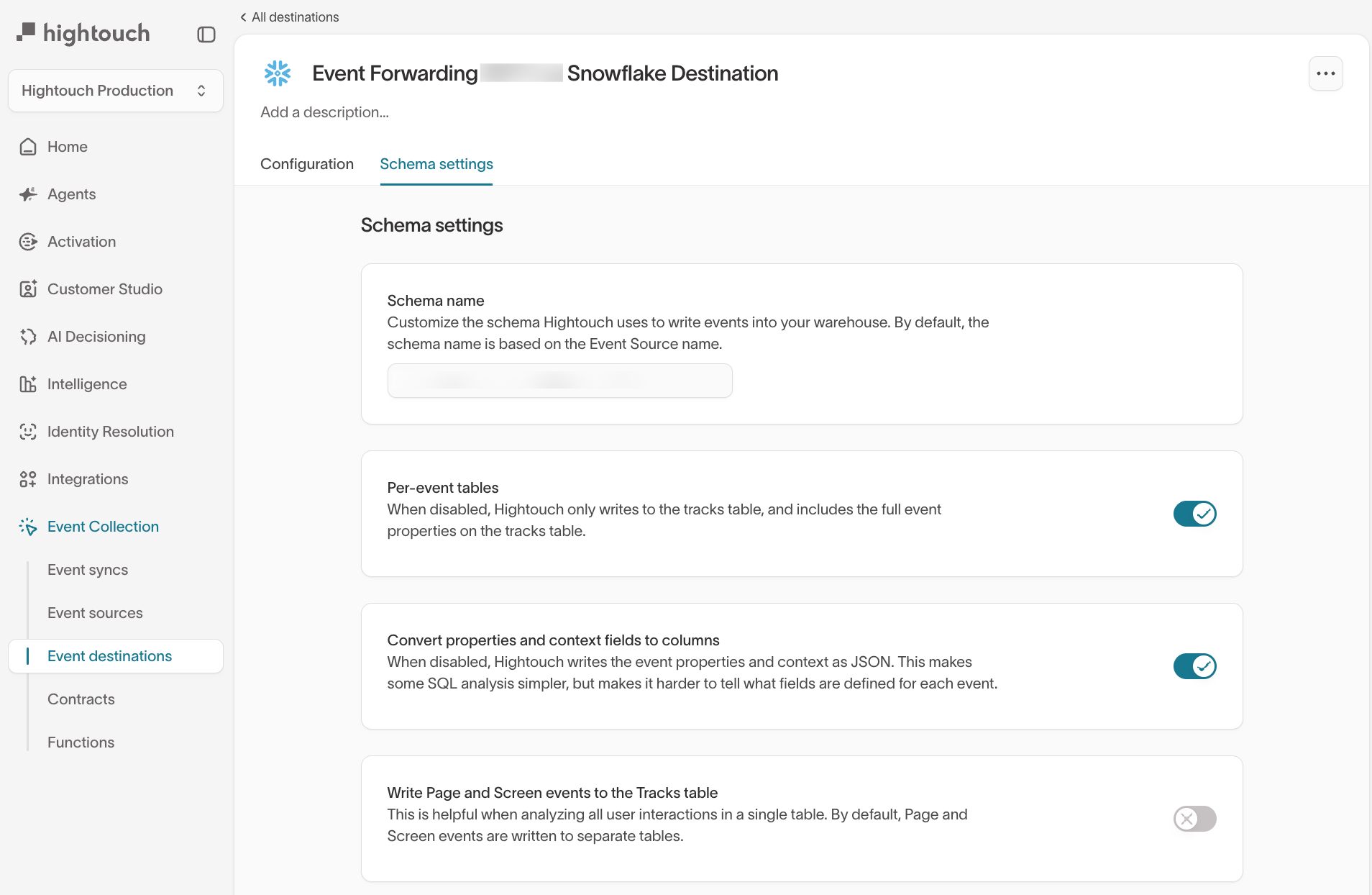The image size is (1372, 895).
Task: Switch to the Configuration tab
Action: click(x=307, y=164)
